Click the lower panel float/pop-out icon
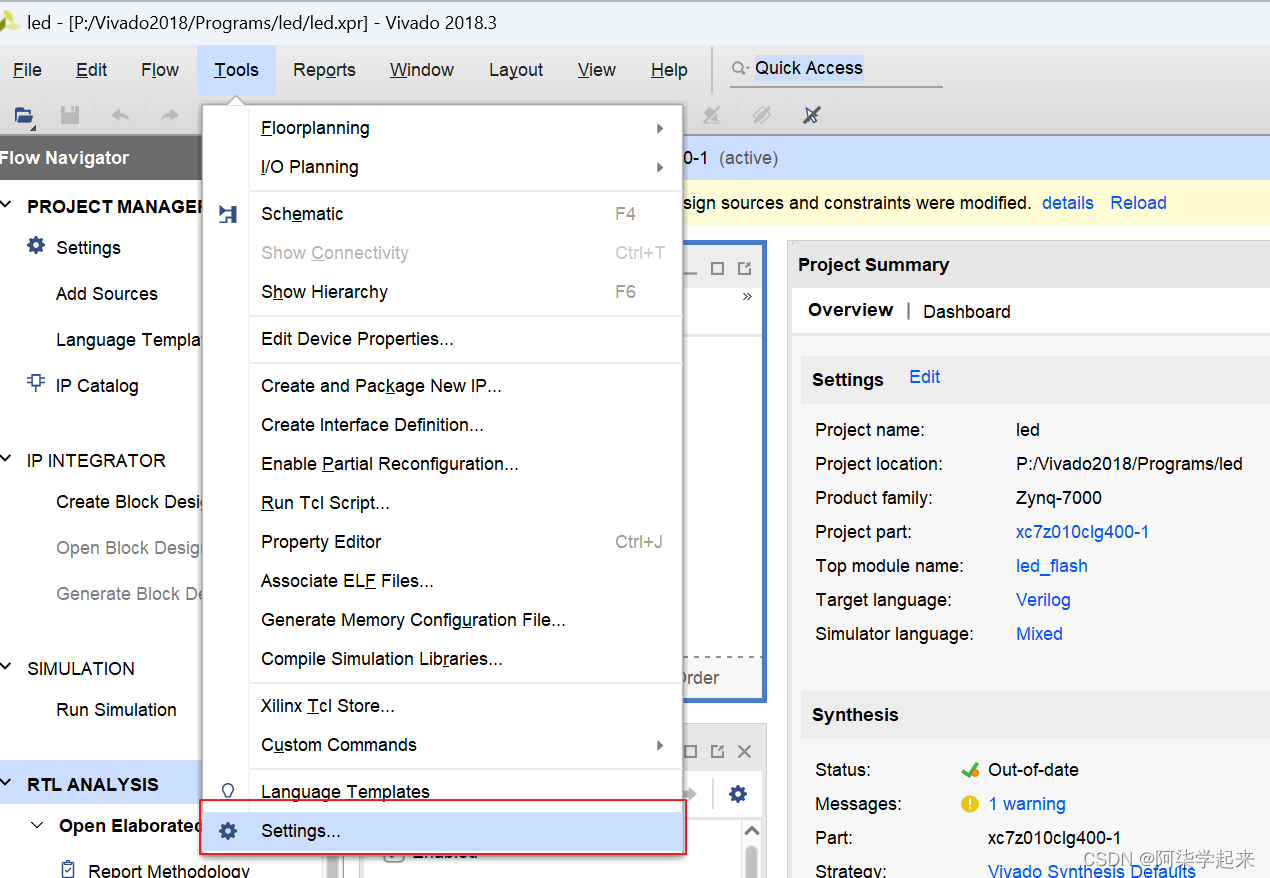The height and width of the screenshot is (878, 1270). click(717, 751)
